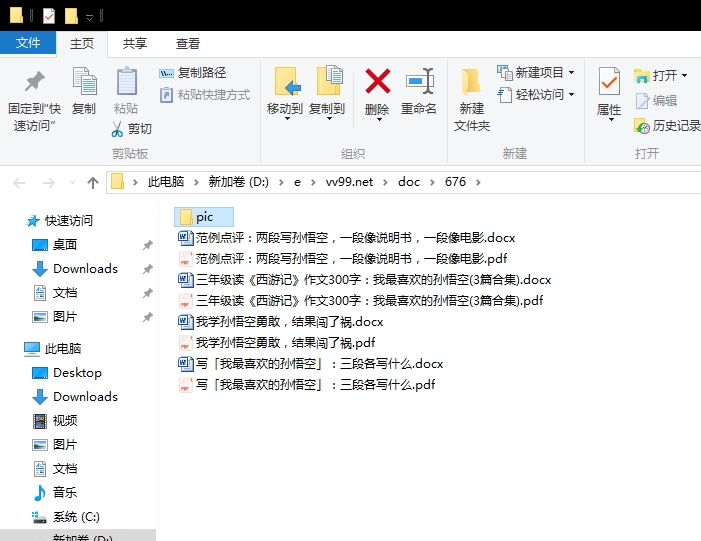Open 图片 under This PC

point(55,445)
